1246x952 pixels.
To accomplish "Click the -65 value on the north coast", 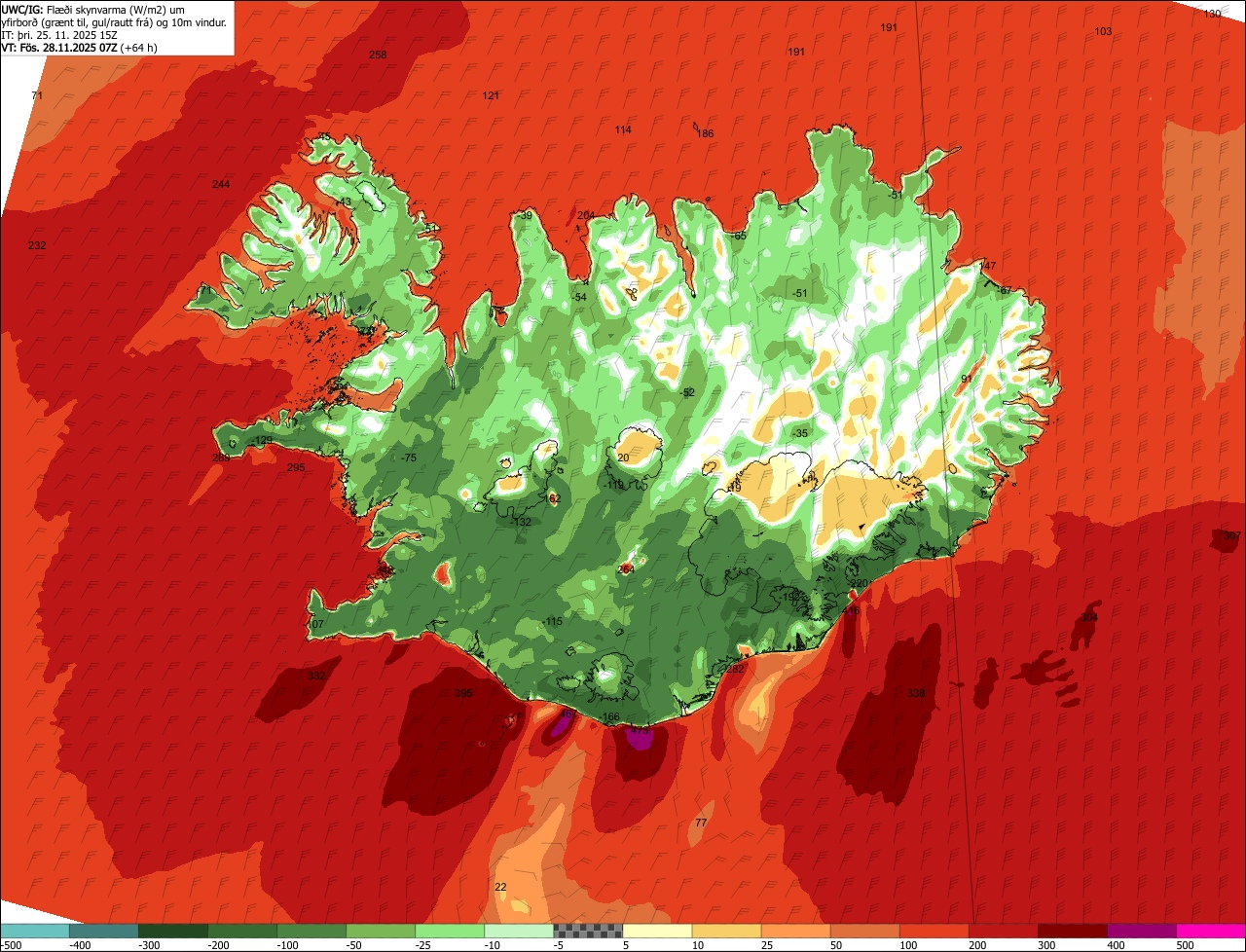I will [x=739, y=236].
